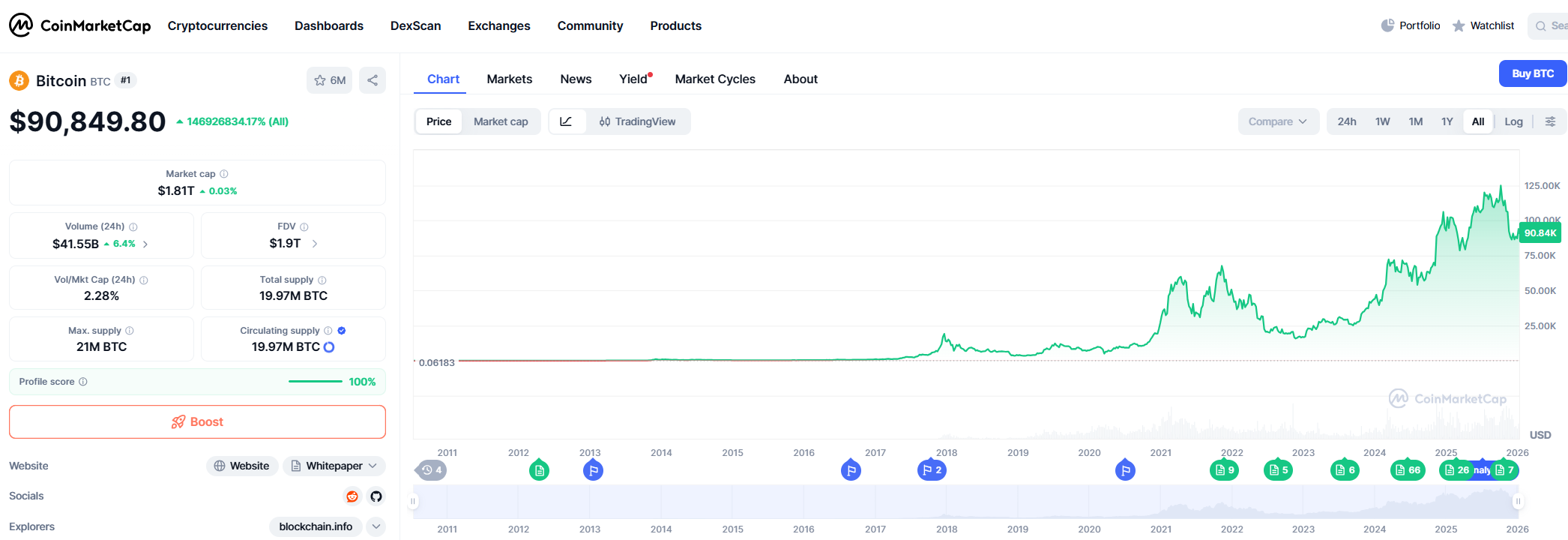The height and width of the screenshot is (540, 1568).
Task: Click the Max. supply info icon
Action: [x=130, y=331]
